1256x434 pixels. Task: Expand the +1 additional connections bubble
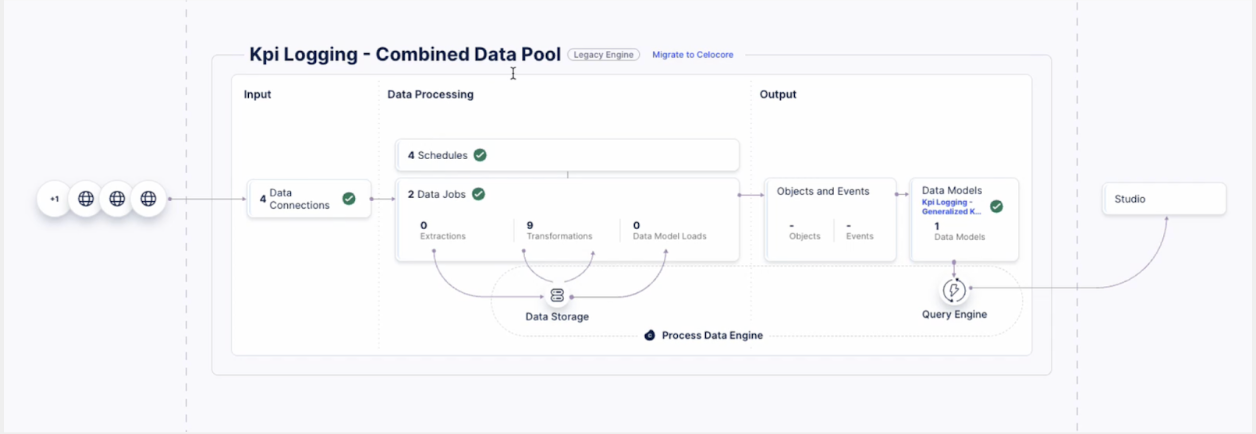(54, 199)
